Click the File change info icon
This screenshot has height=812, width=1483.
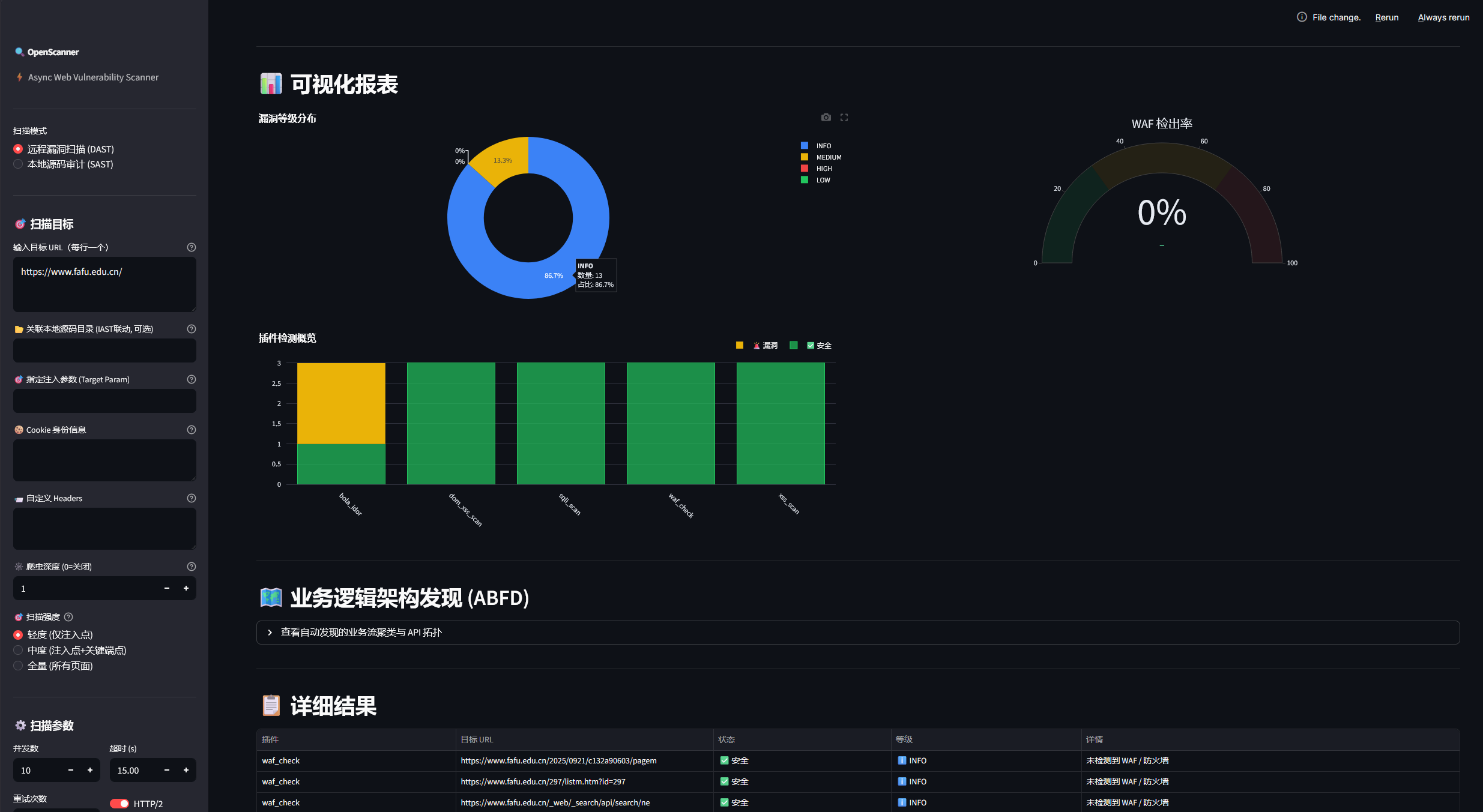[x=1301, y=17]
